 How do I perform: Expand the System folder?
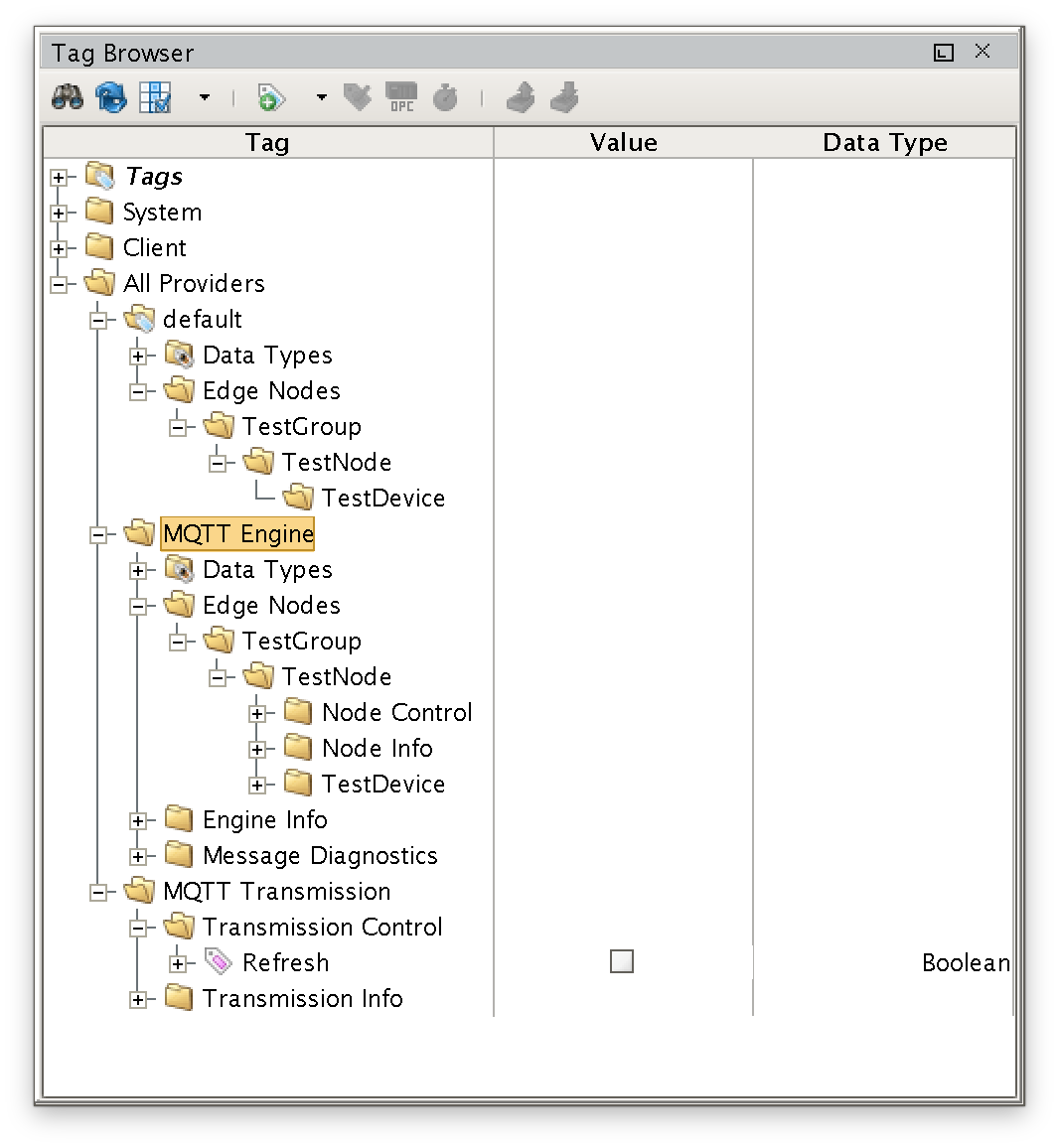pyautogui.click(x=59, y=214)
